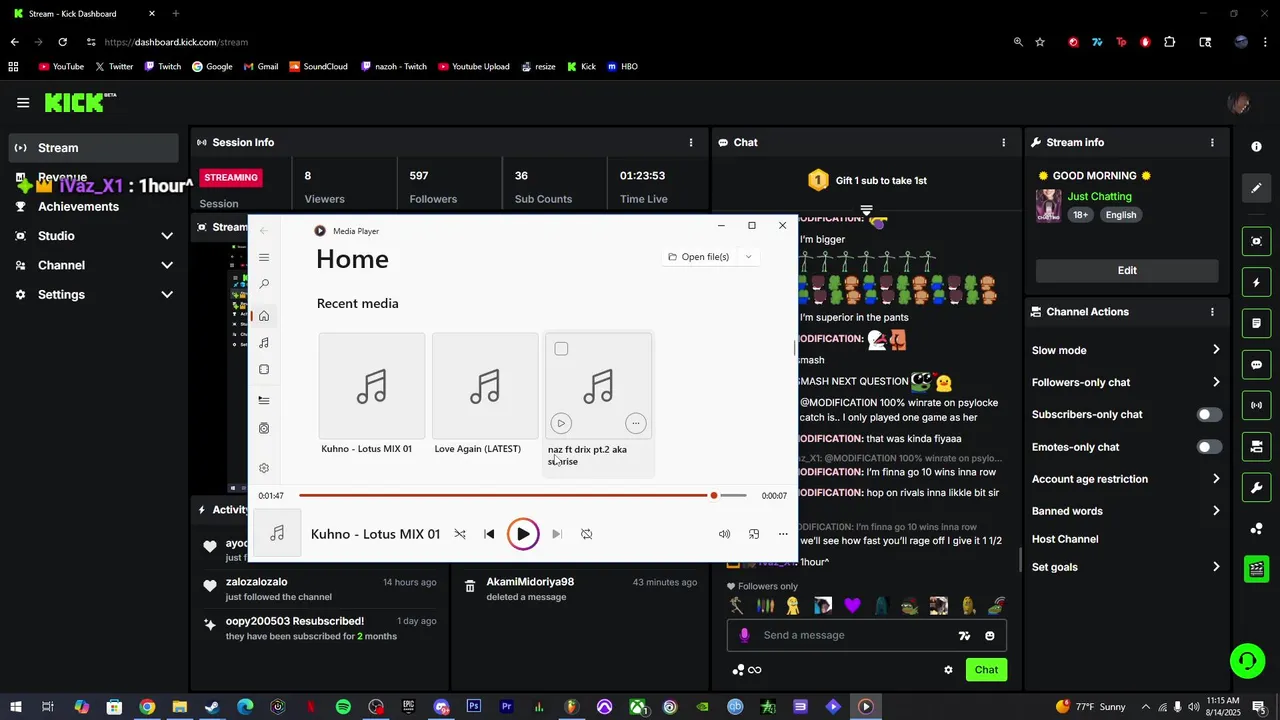Screen dimensions: 1280x720
Task: Open Media Player Music library icon
Action: pyautogui.click(x=264, y=343)
